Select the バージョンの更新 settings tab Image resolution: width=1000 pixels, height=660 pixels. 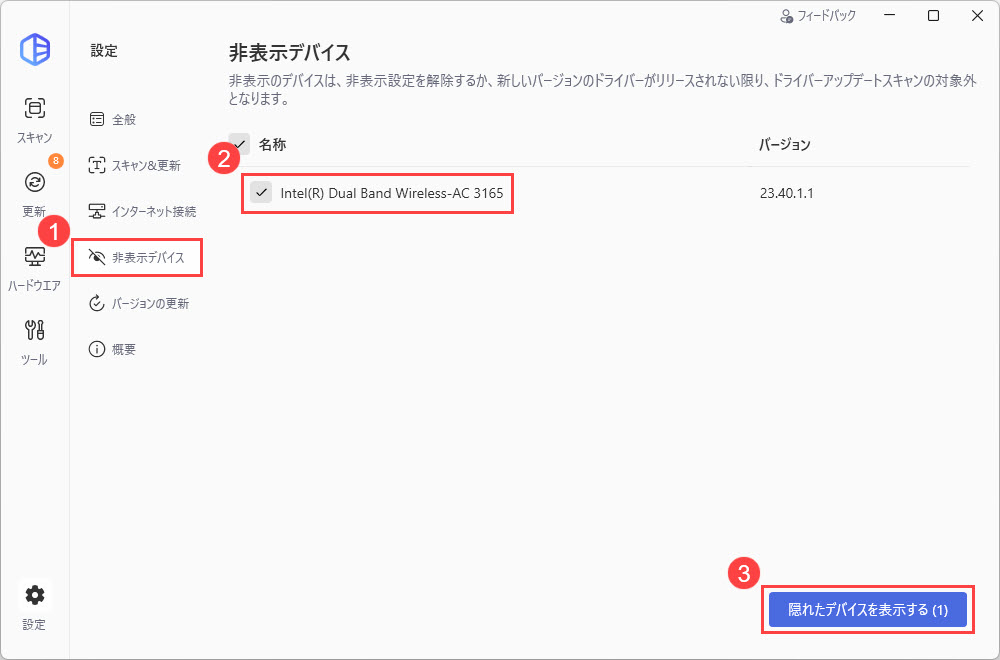tap(139, 304)
